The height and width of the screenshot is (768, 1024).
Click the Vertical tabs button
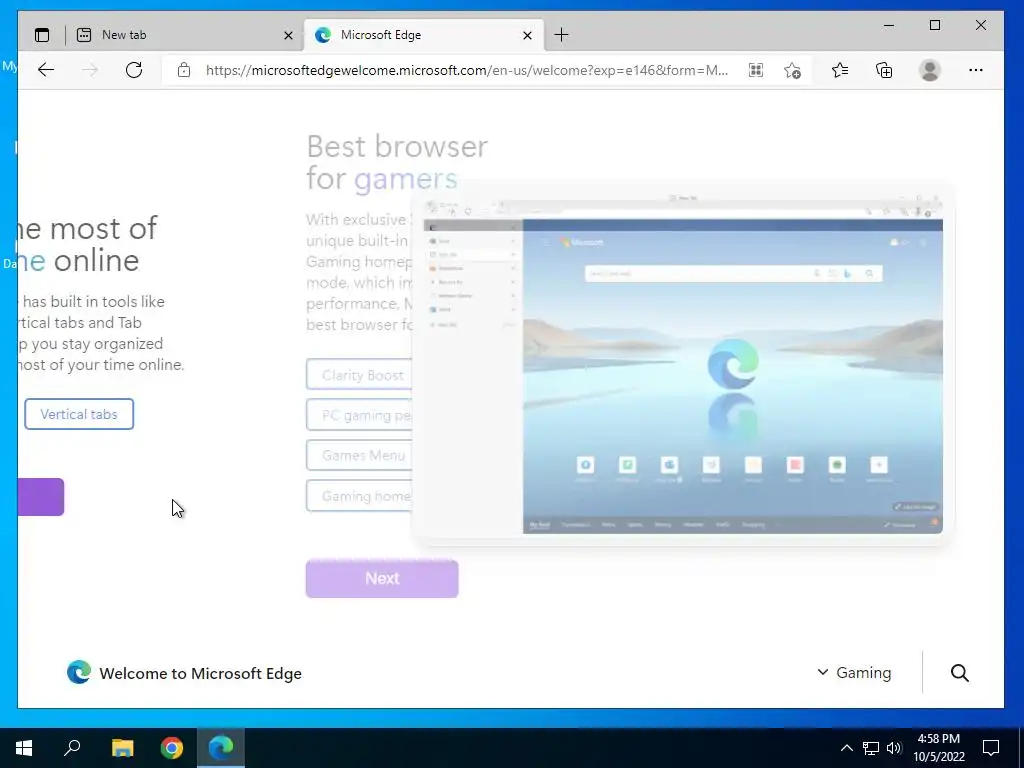[79, 414]
